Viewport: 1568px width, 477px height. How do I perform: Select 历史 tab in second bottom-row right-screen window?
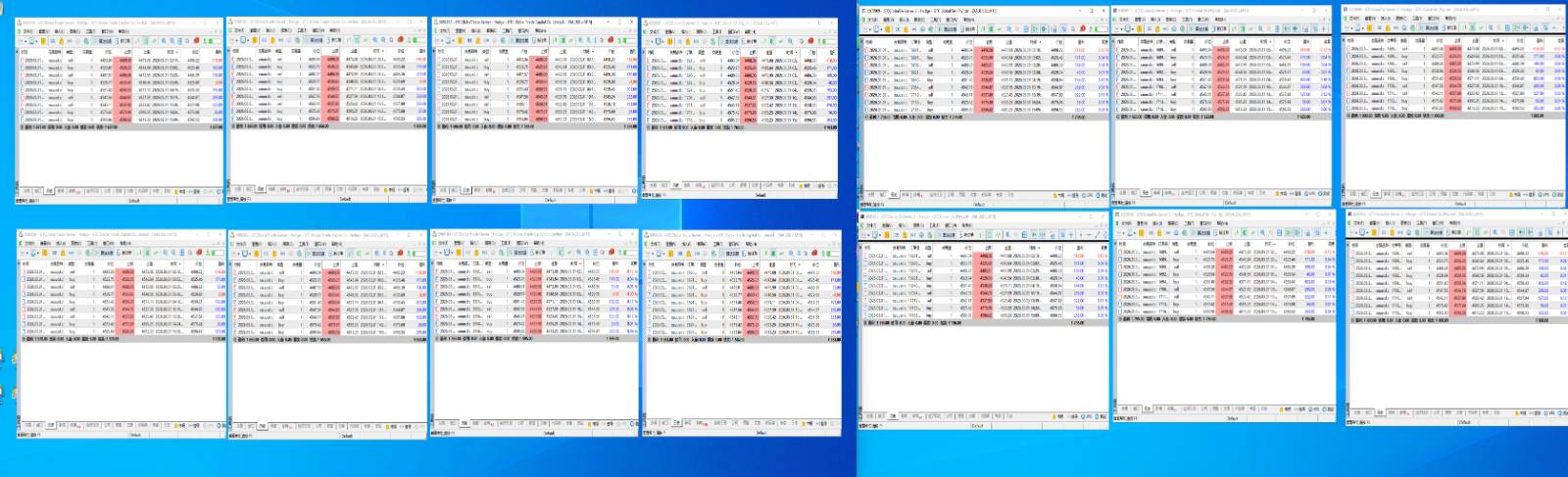(x=1148, y=409)
